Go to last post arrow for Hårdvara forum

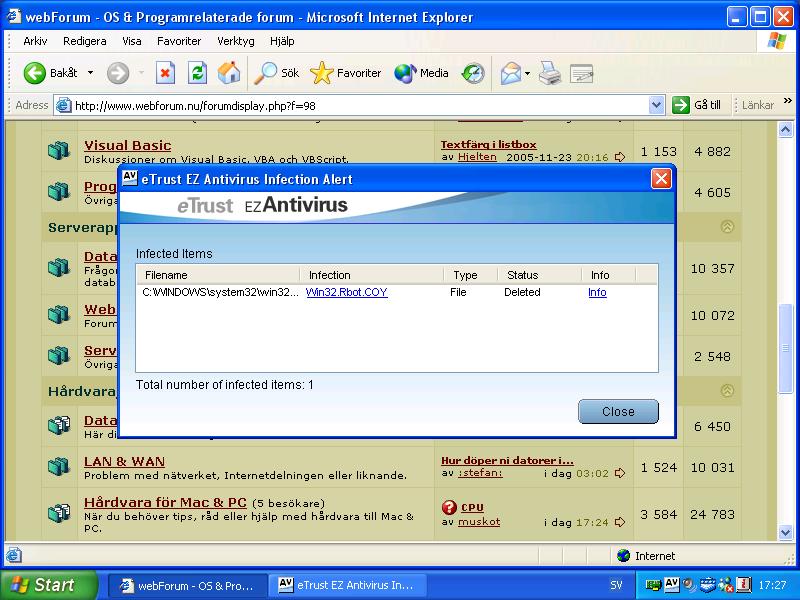coord(620,522)
